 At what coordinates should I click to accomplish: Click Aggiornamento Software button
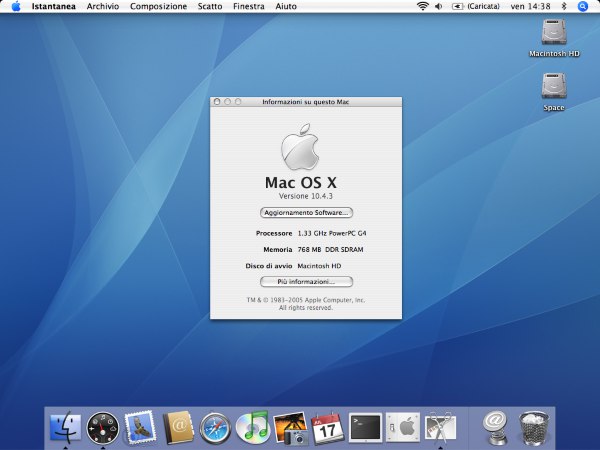[x=306, y=212]
